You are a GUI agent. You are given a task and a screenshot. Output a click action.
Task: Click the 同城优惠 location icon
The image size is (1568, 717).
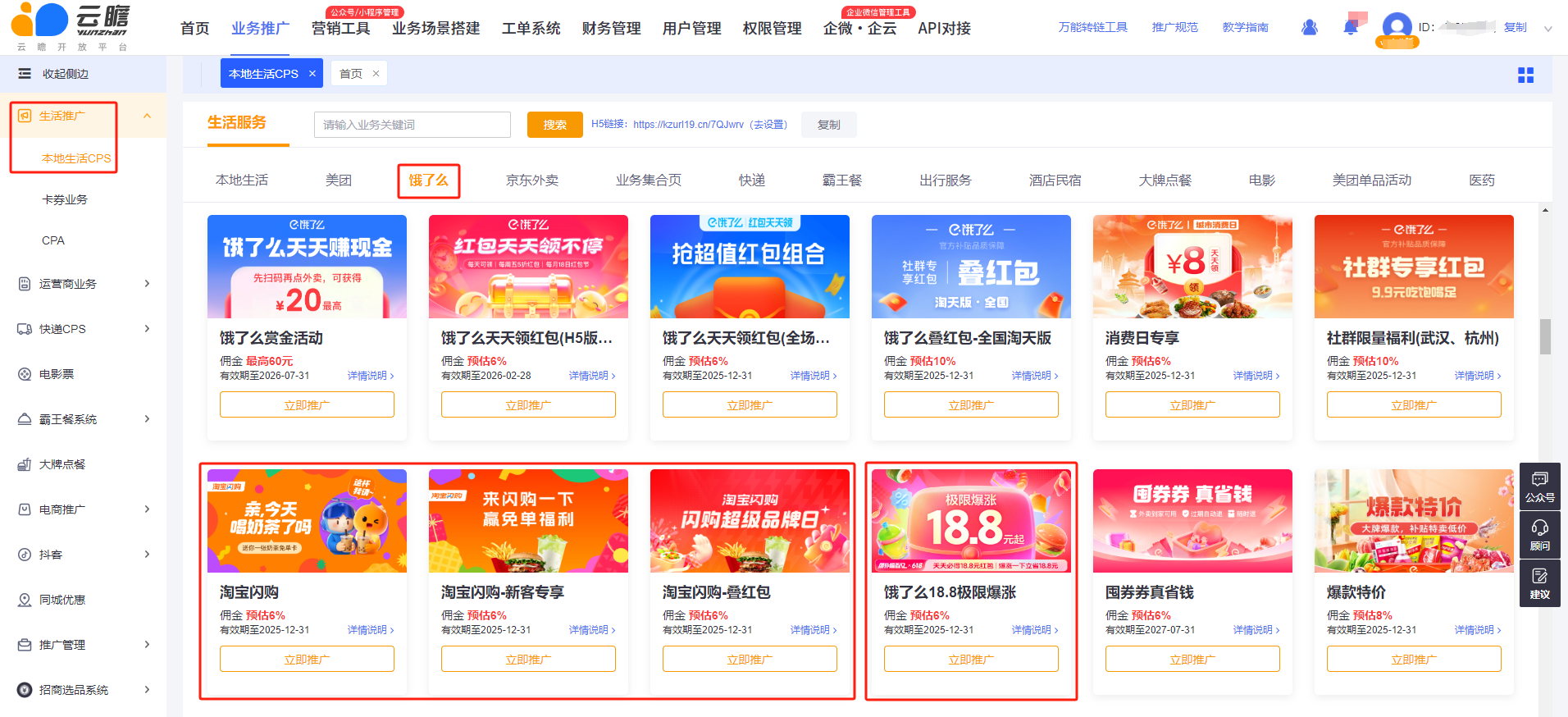click(25, 600)
